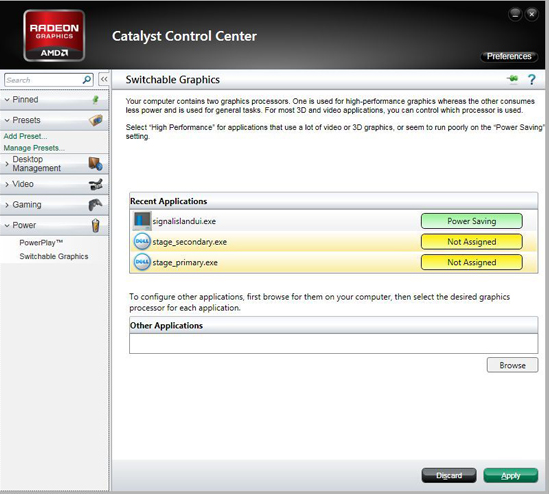Click the Apply button
551x495 pixels.
[511, 475]
